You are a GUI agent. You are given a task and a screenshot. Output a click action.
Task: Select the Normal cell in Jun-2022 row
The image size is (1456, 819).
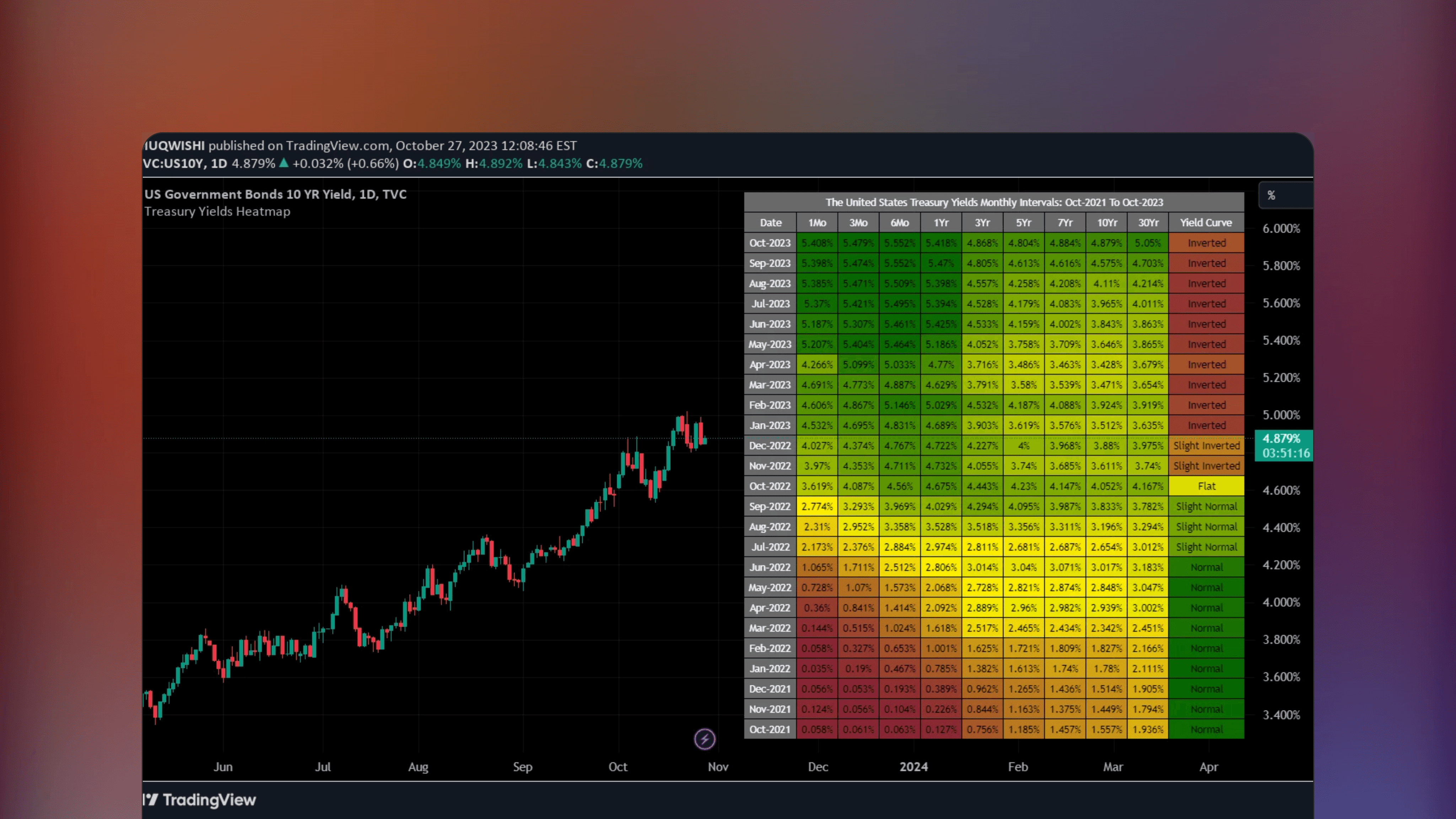coord(1206,567)
